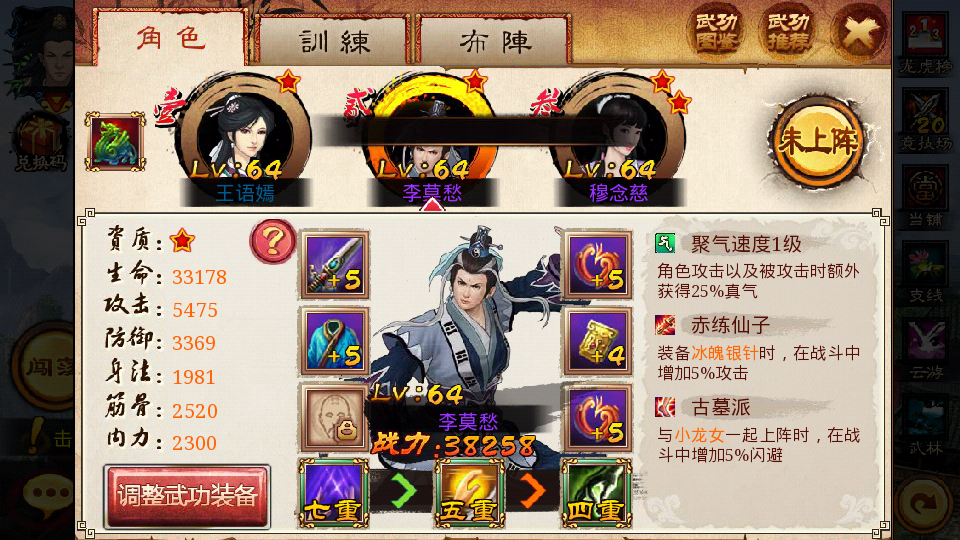
Task: Click the red question mark help icon
Action: tap(273, 242)
